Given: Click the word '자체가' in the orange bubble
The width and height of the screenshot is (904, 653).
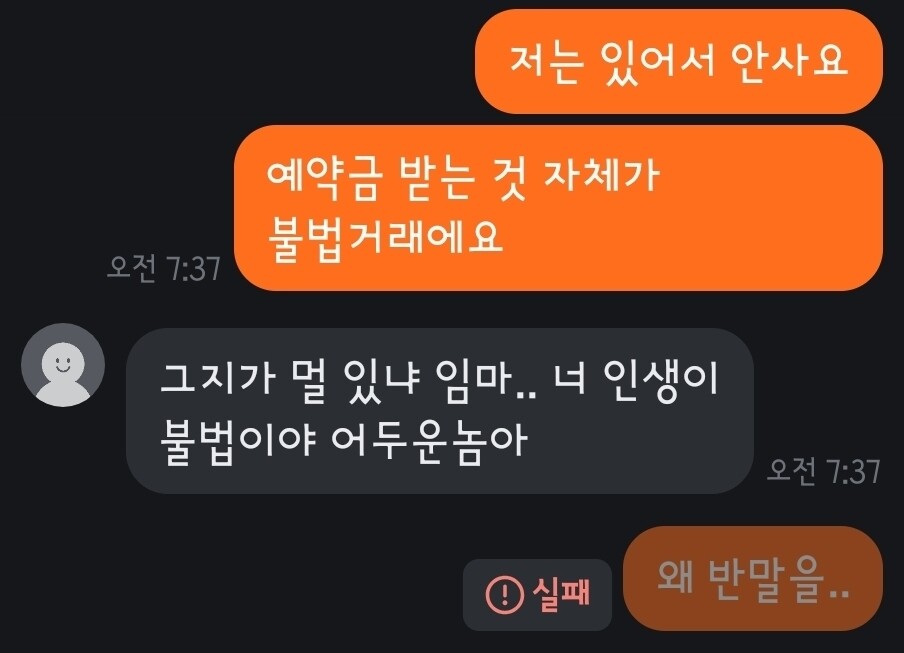Looking at the screenshot, I should 601,175.
